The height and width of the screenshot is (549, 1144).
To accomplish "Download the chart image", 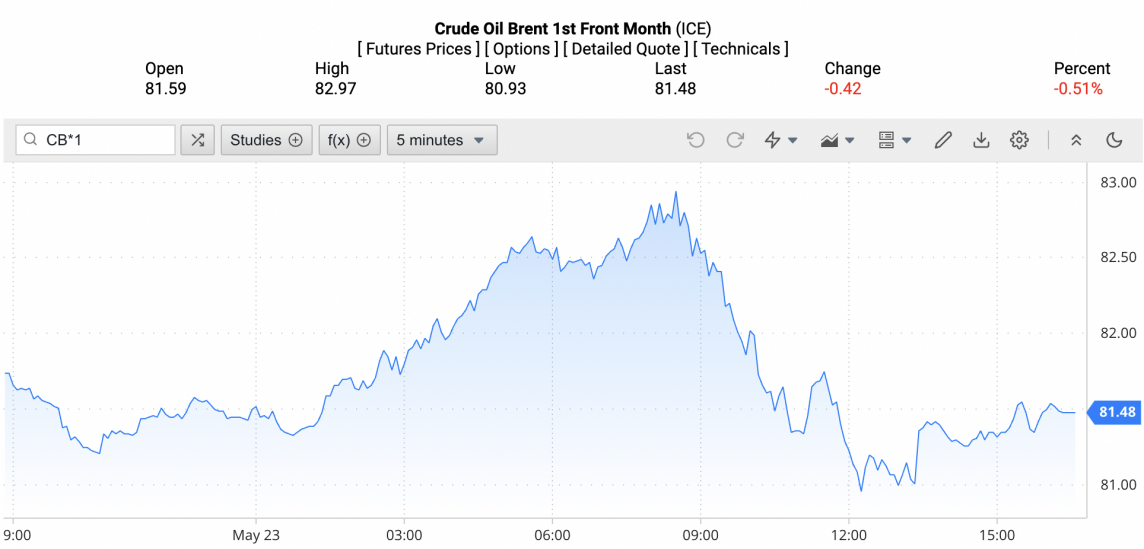I will click(x=981, y=140).
